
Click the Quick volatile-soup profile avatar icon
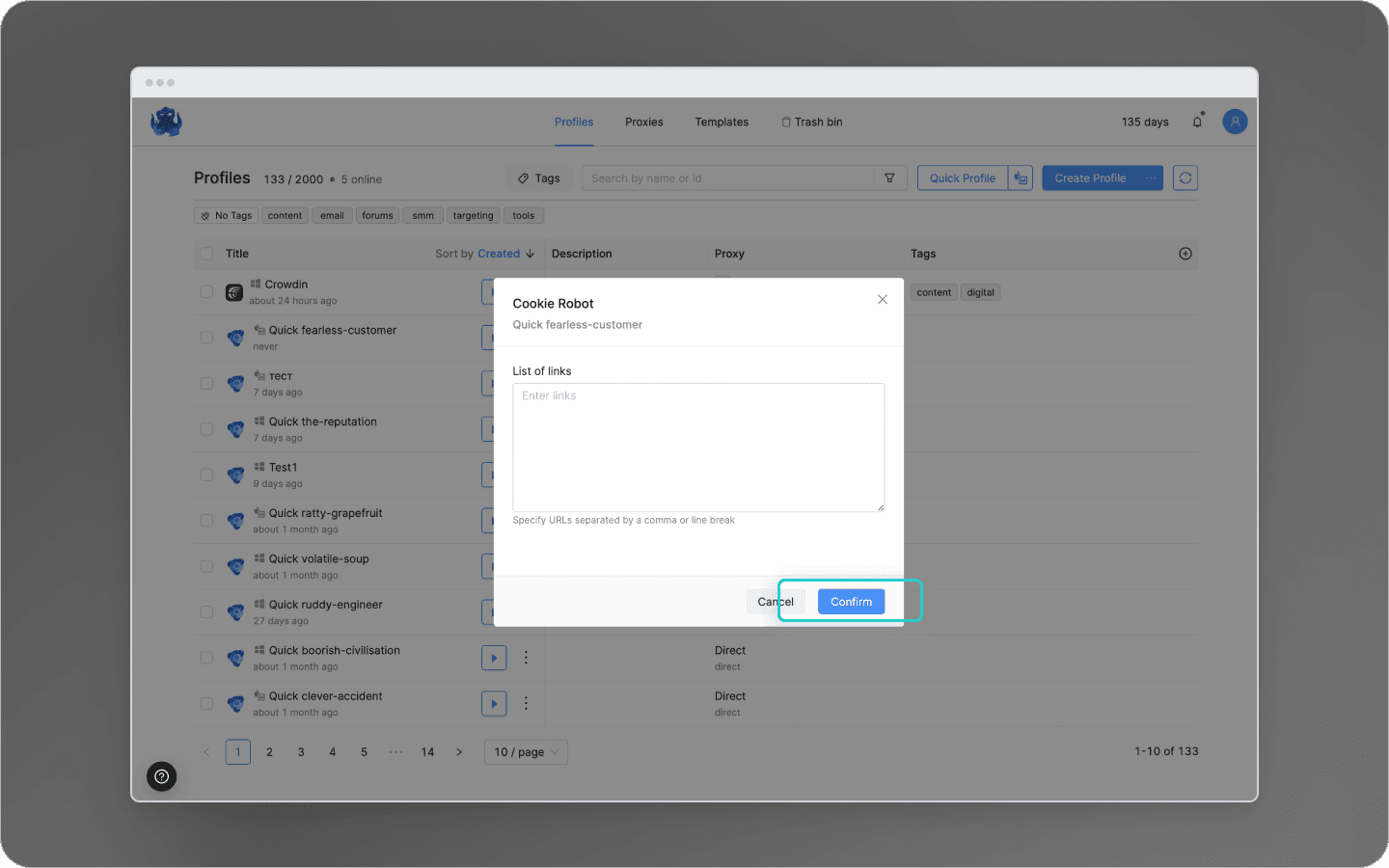pos(235,566)
